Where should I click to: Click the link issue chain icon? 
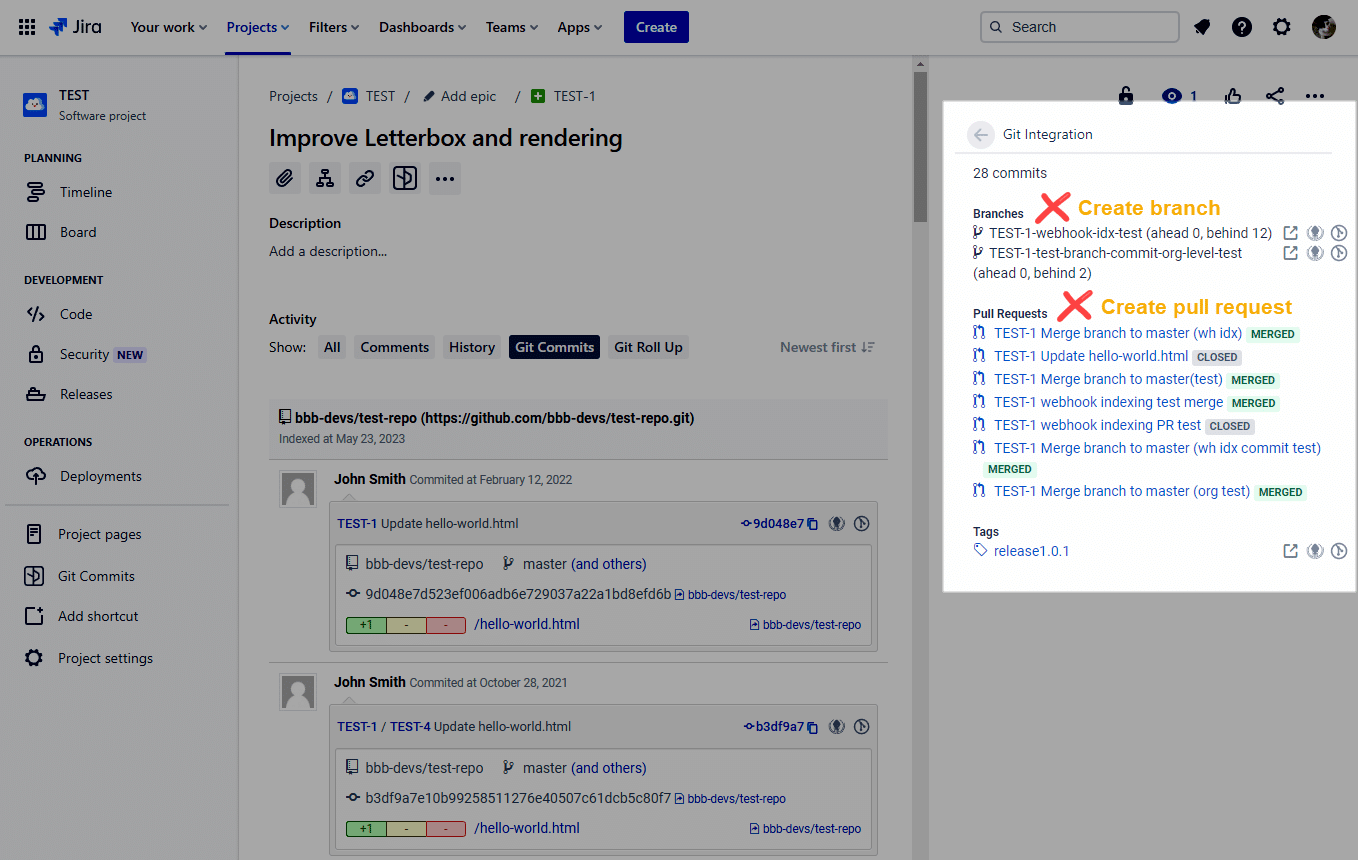(x=365, y=179)
